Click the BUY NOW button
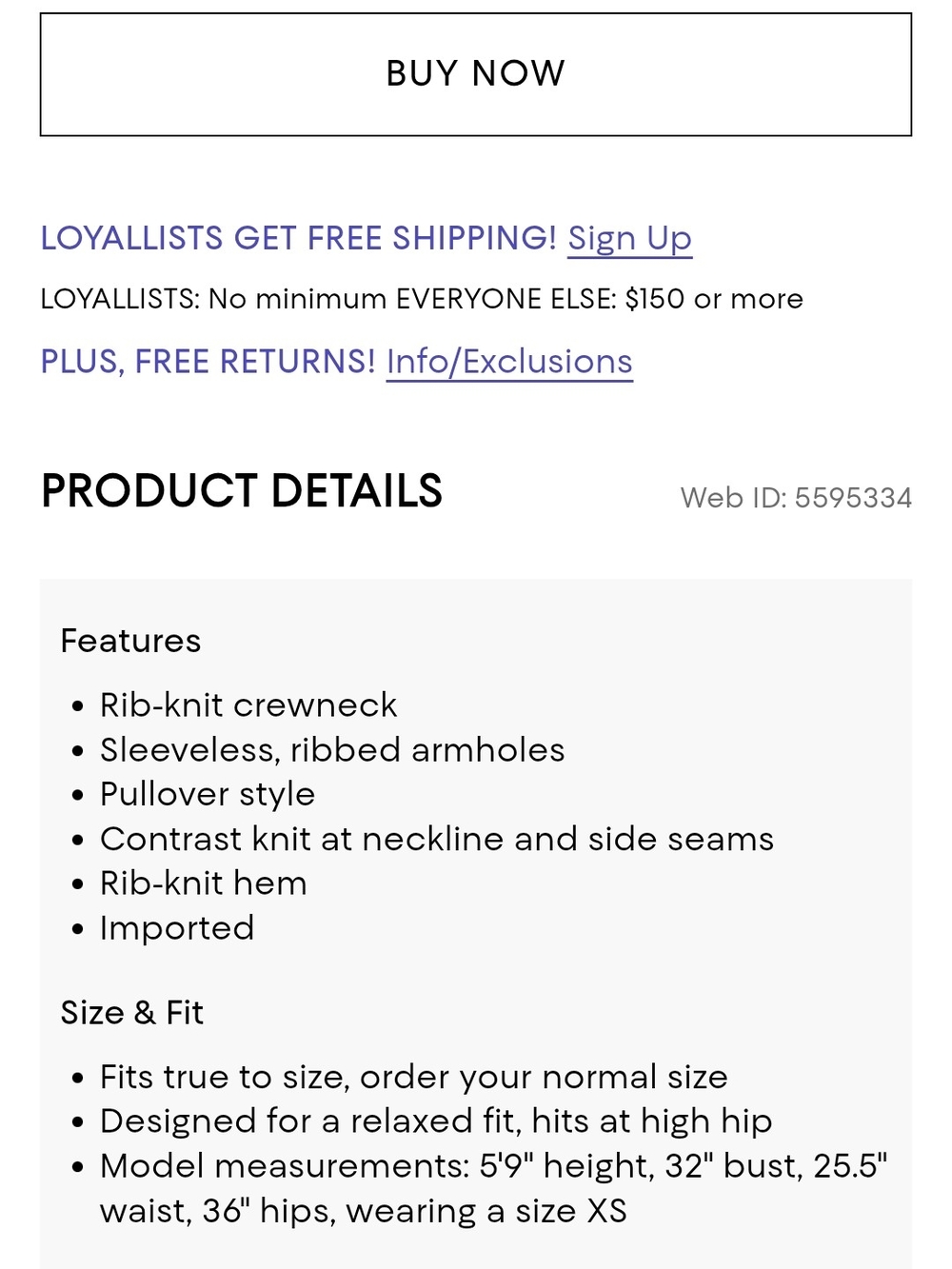The width and height of the screenshot is (952, 1269). click(x=476, y=74)
